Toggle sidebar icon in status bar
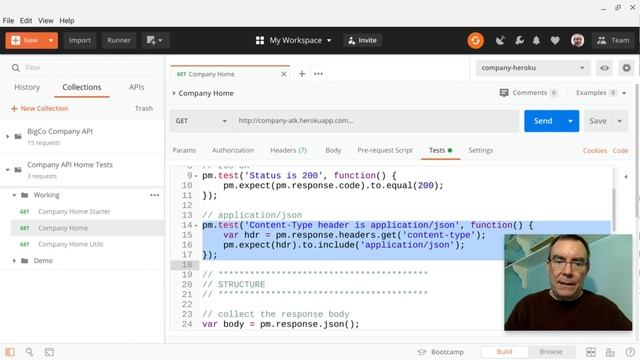 point(10,352)
